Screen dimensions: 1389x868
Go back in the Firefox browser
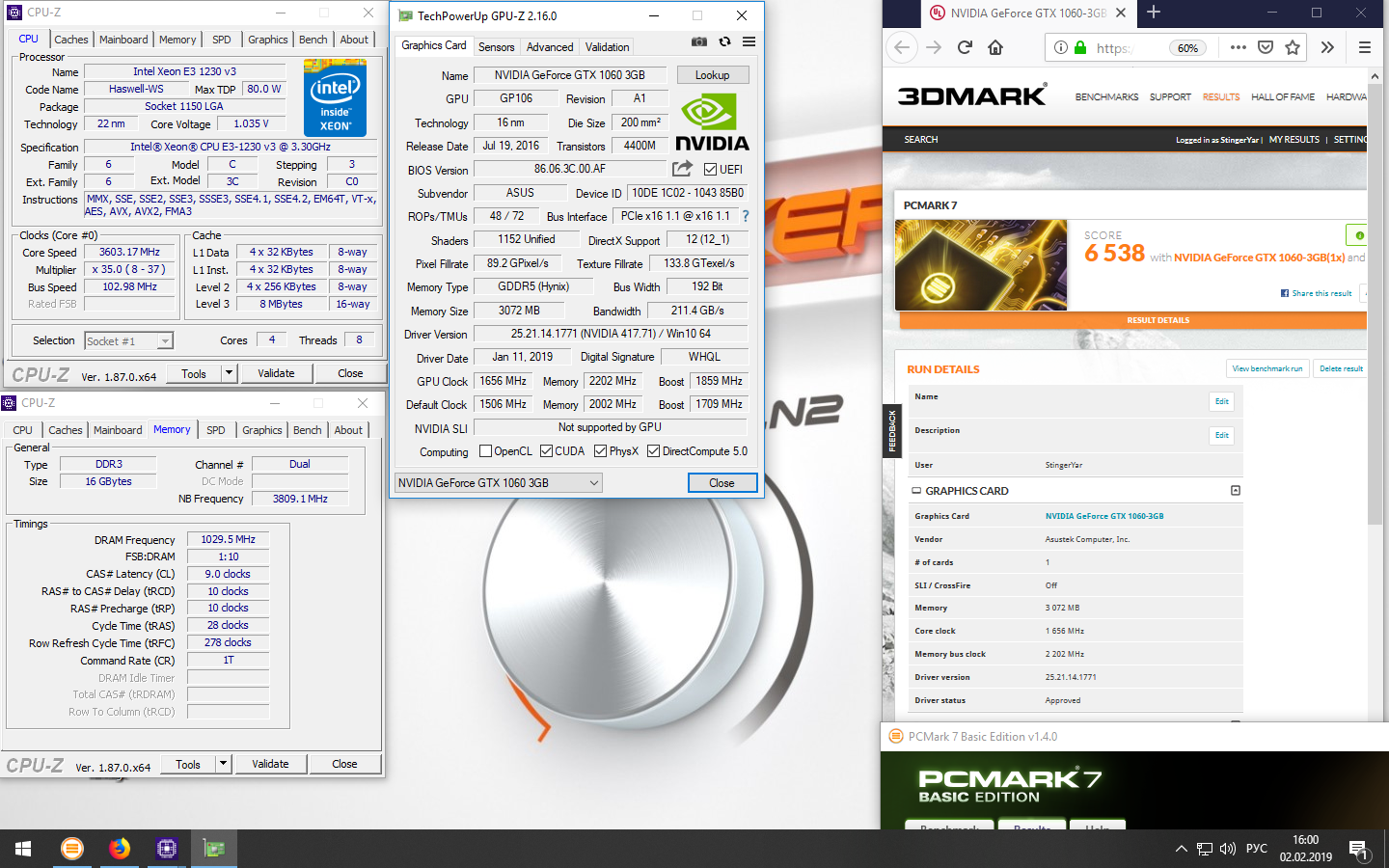pyautogui.click(x=902, y=47)
